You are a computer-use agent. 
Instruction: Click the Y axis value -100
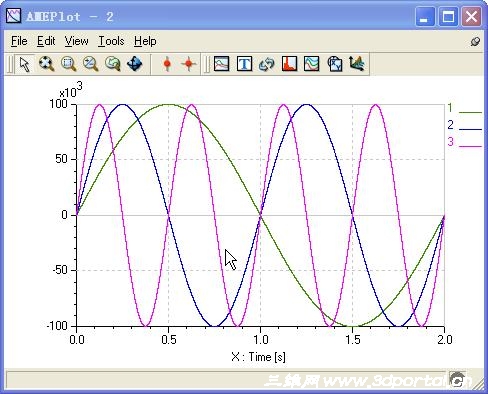tap(57, 326)
